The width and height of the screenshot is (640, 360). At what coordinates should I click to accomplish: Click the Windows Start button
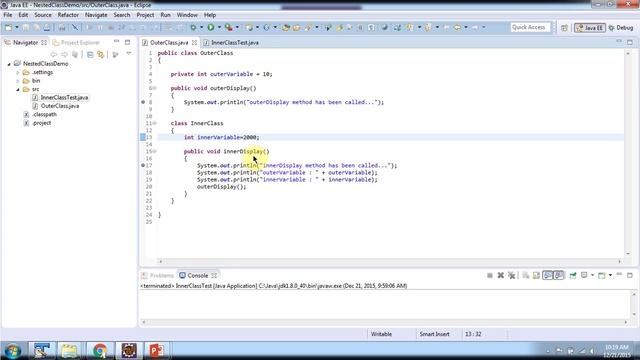click(x=13, y=350)
